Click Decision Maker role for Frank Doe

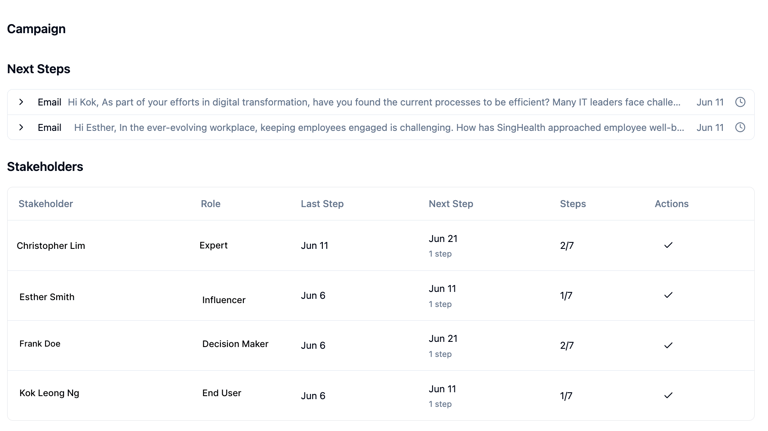pos(235,344)
